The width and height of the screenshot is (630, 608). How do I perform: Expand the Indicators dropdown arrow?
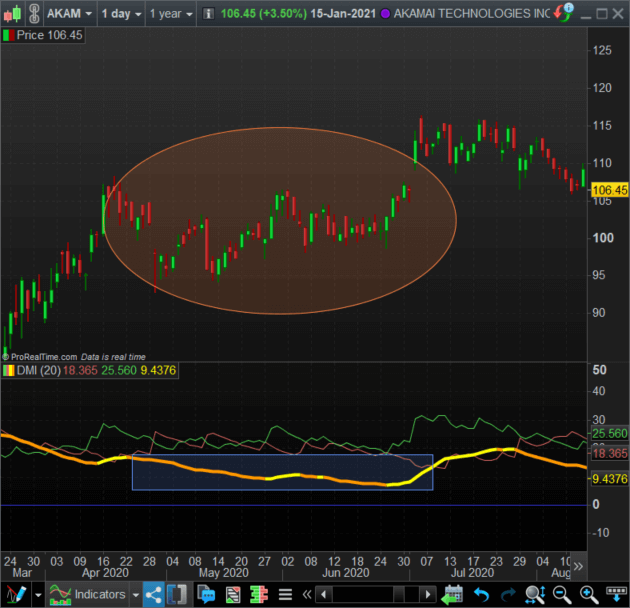click(x=136, y=595)
